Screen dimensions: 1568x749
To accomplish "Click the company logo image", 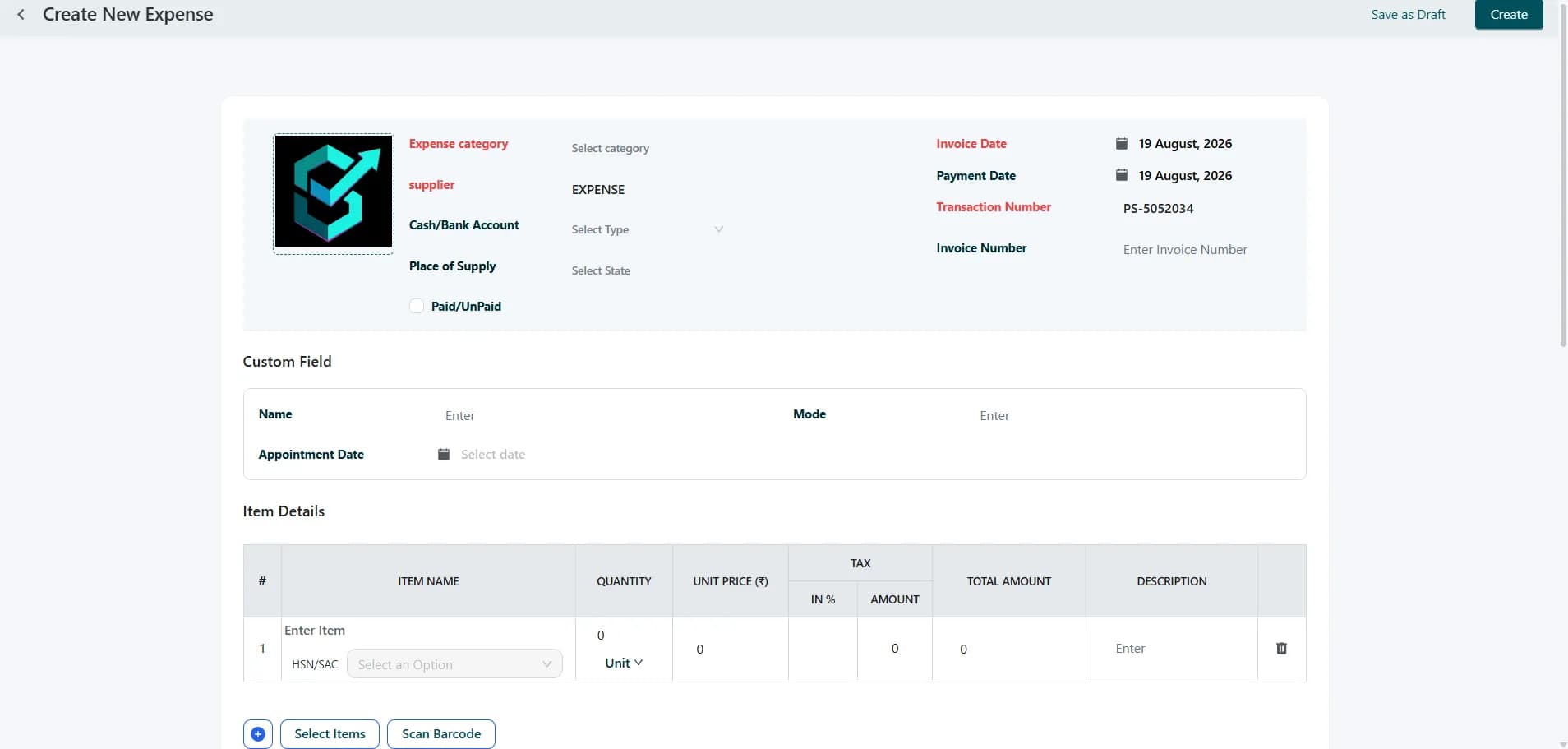I will 334,192.
